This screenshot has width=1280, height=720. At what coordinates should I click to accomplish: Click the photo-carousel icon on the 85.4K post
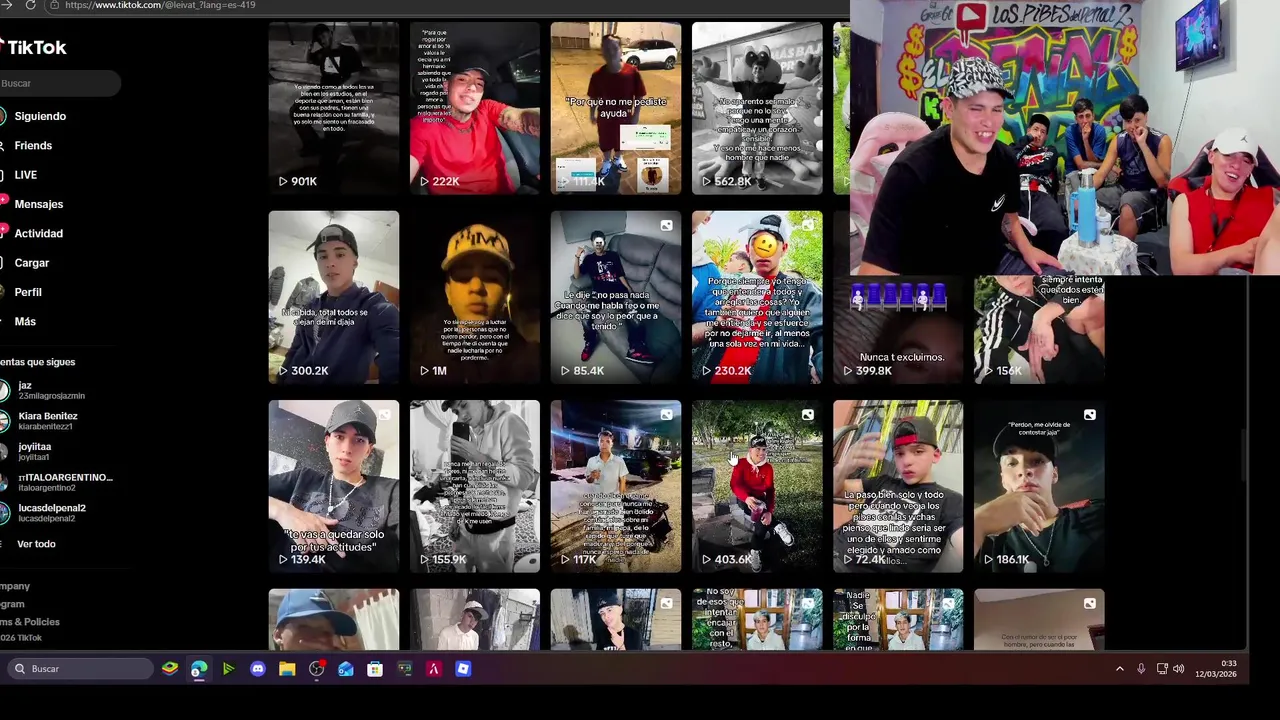pyautogui.click(x=666, y=226)
